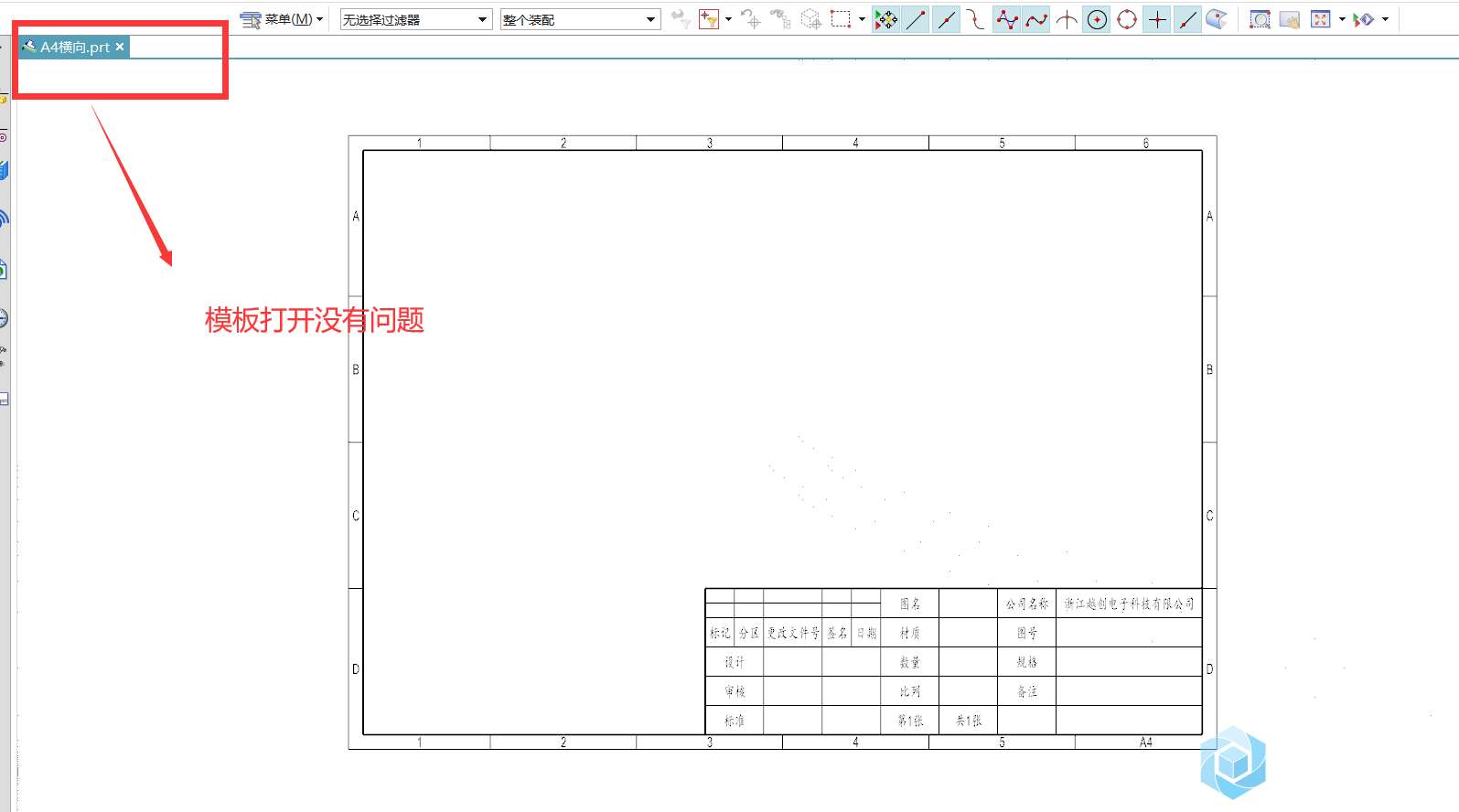This screenshot has width=1459, height=812.
Task: Toggle Midpoint snap
Action: coord(946,19)
